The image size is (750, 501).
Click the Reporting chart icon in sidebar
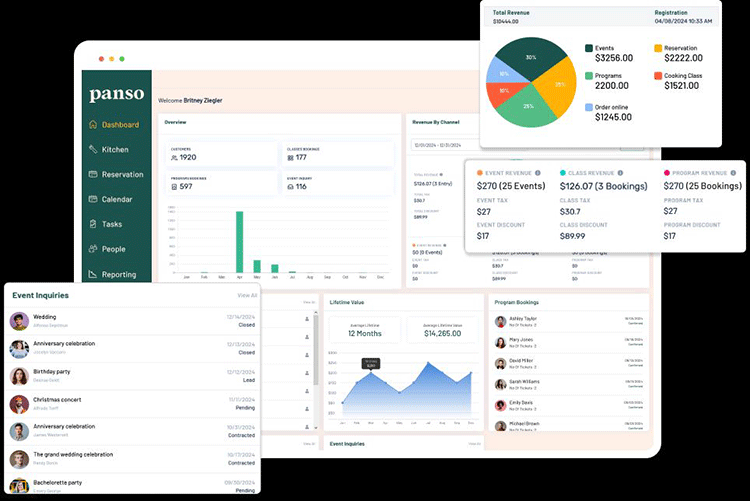[93, 274]
